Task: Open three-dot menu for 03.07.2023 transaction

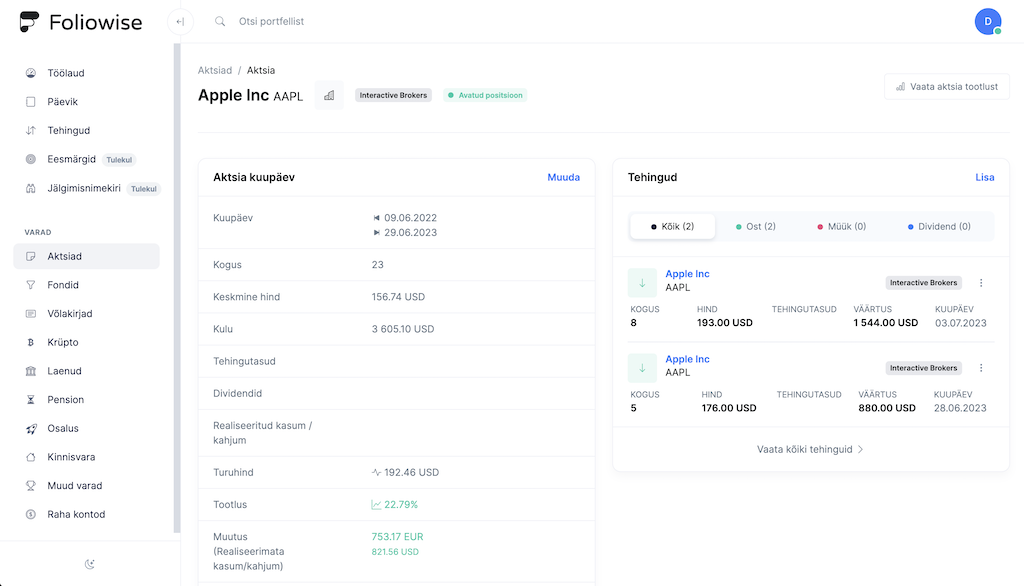Action: (x=981, y=283)
